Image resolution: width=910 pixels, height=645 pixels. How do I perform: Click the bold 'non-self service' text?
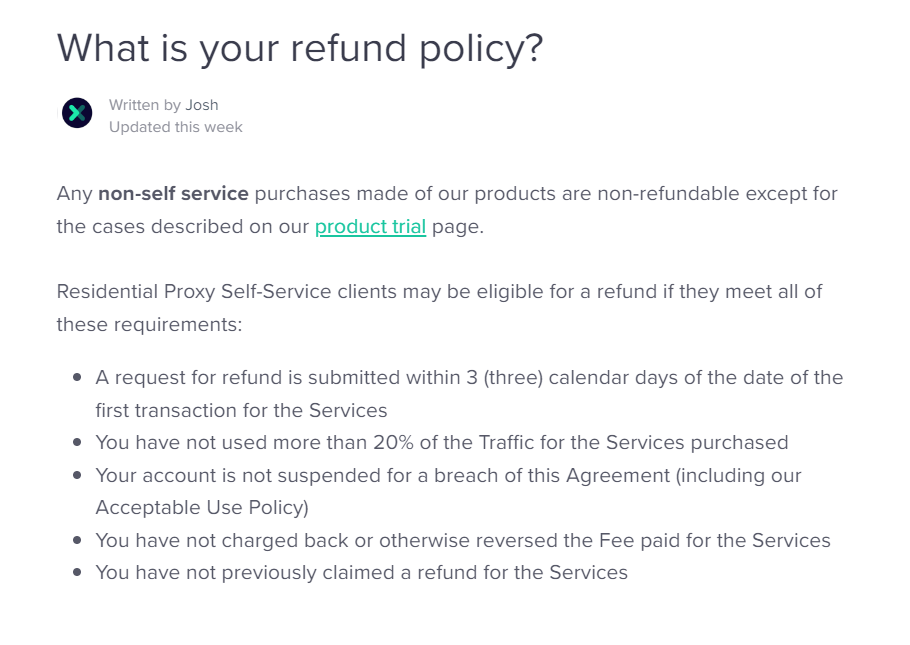(x=174, y=193)
